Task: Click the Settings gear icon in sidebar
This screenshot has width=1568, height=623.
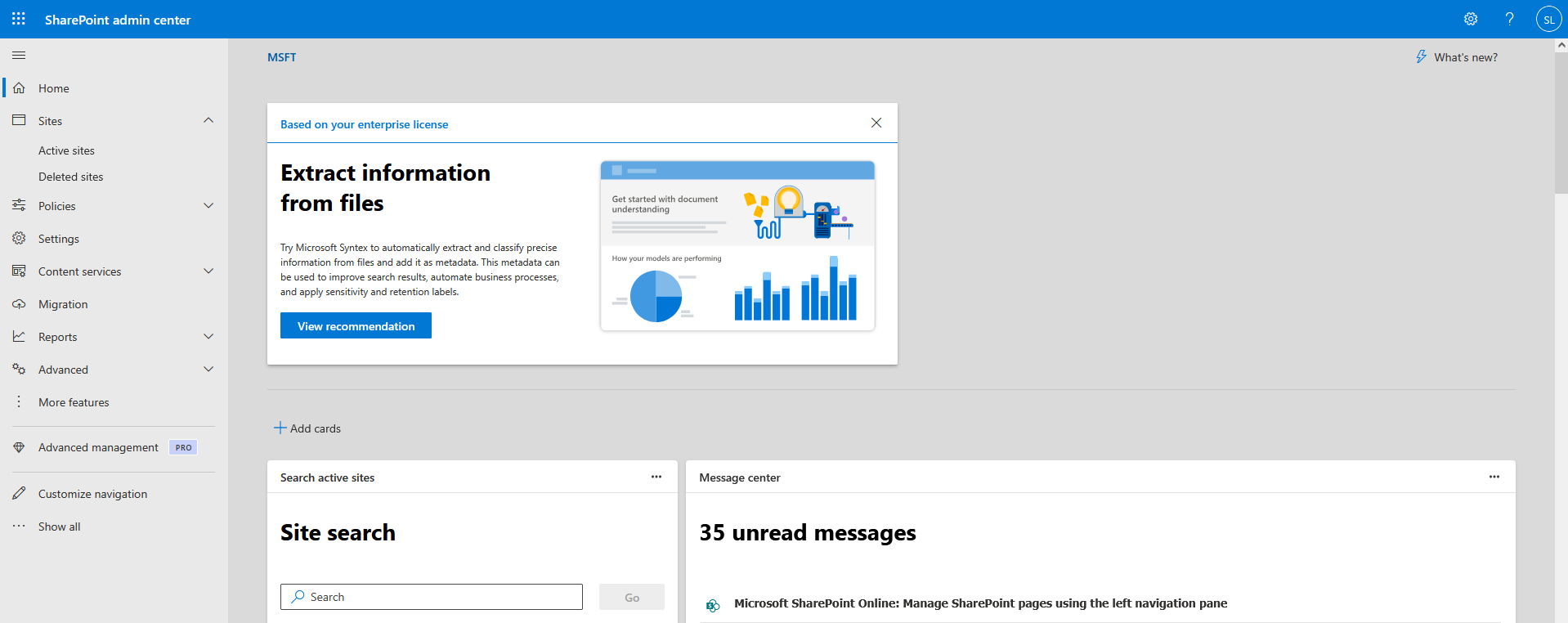Action: click(x=19, y=238)
